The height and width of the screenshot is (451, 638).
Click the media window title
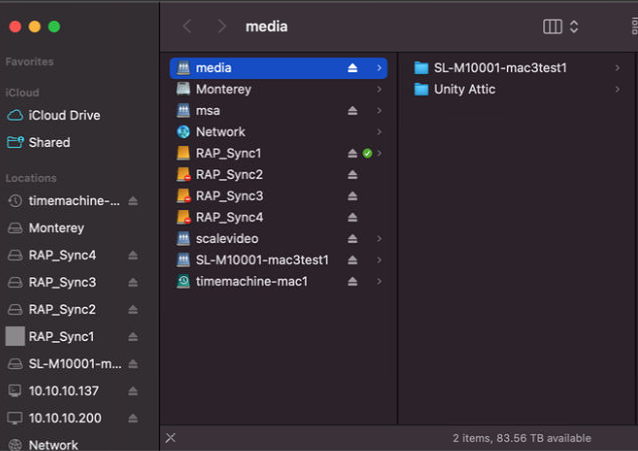tap(267, 26)
